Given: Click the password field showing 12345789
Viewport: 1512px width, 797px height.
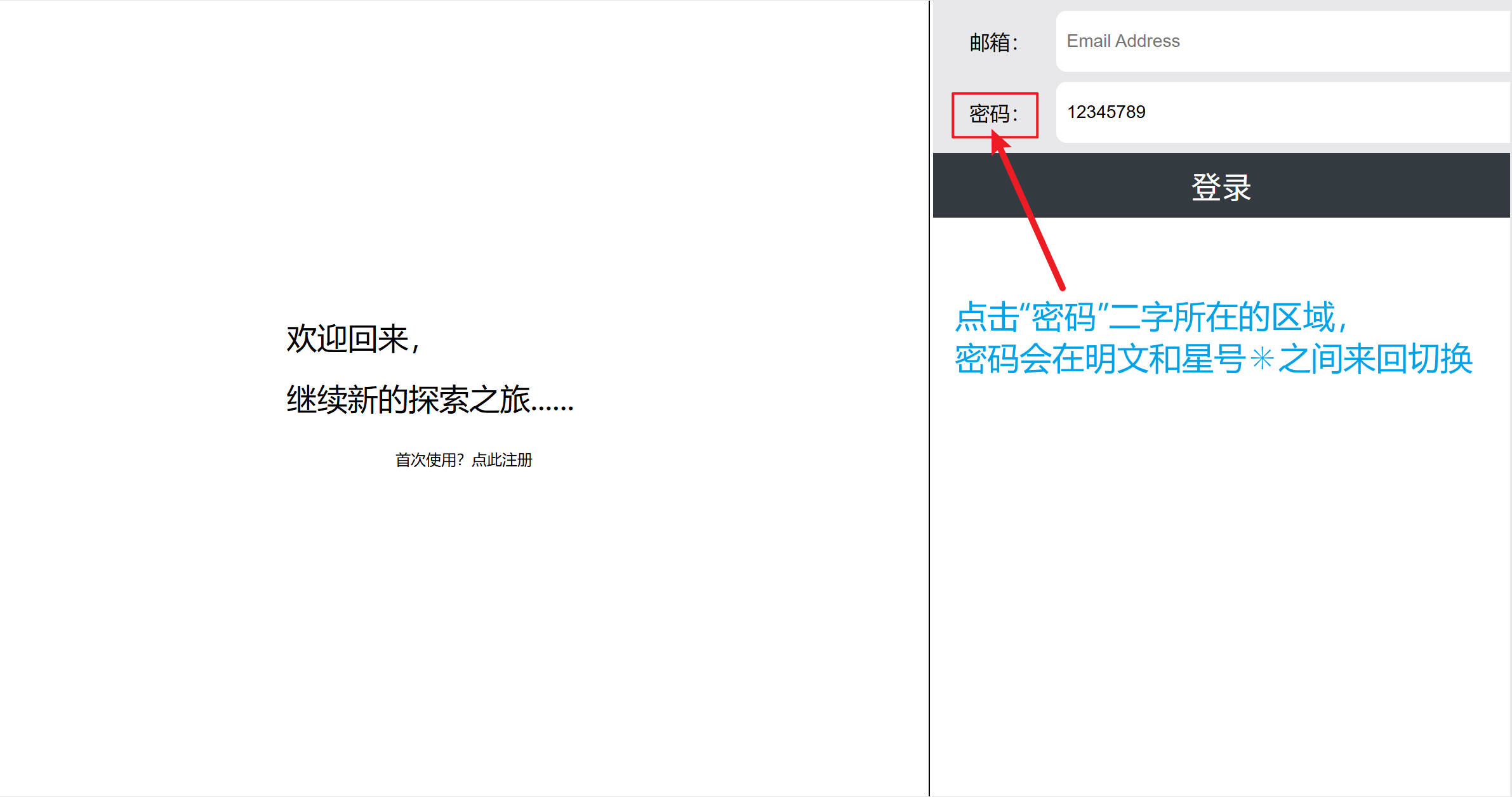Looking at the screenshot, I should pyautogui.click(x=1282, y=112).
